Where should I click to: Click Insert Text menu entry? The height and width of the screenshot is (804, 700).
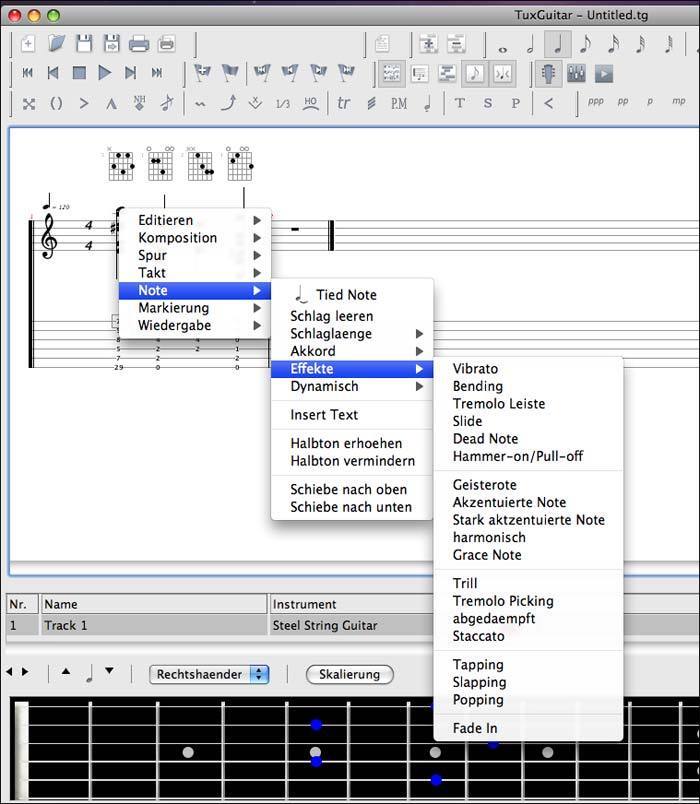324,414
